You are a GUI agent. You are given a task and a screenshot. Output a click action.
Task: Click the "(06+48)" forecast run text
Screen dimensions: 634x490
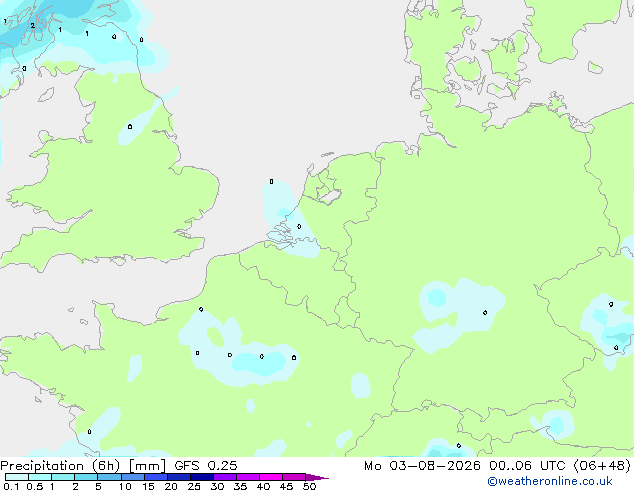pos(602,466)
